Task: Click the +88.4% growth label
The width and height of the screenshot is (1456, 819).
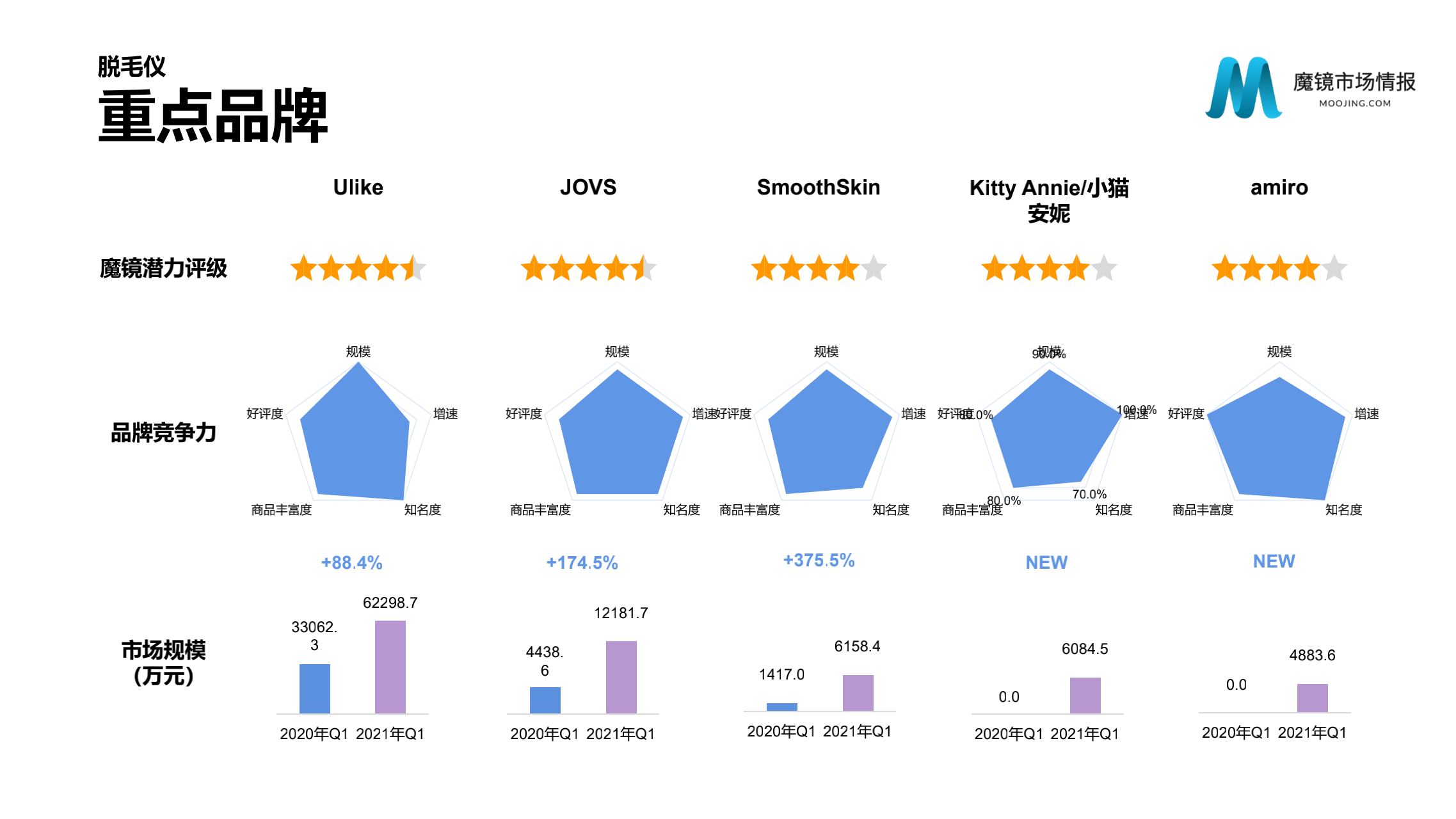Action: [351, 562]
